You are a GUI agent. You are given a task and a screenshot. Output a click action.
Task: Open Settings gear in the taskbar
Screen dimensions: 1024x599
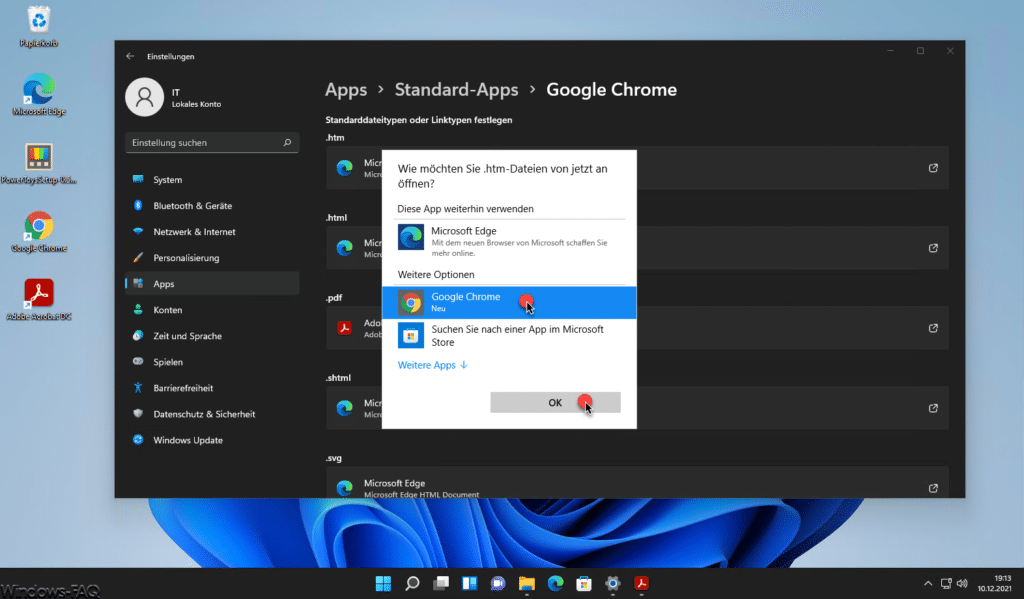pyautogui.click(x=613, y=583)
